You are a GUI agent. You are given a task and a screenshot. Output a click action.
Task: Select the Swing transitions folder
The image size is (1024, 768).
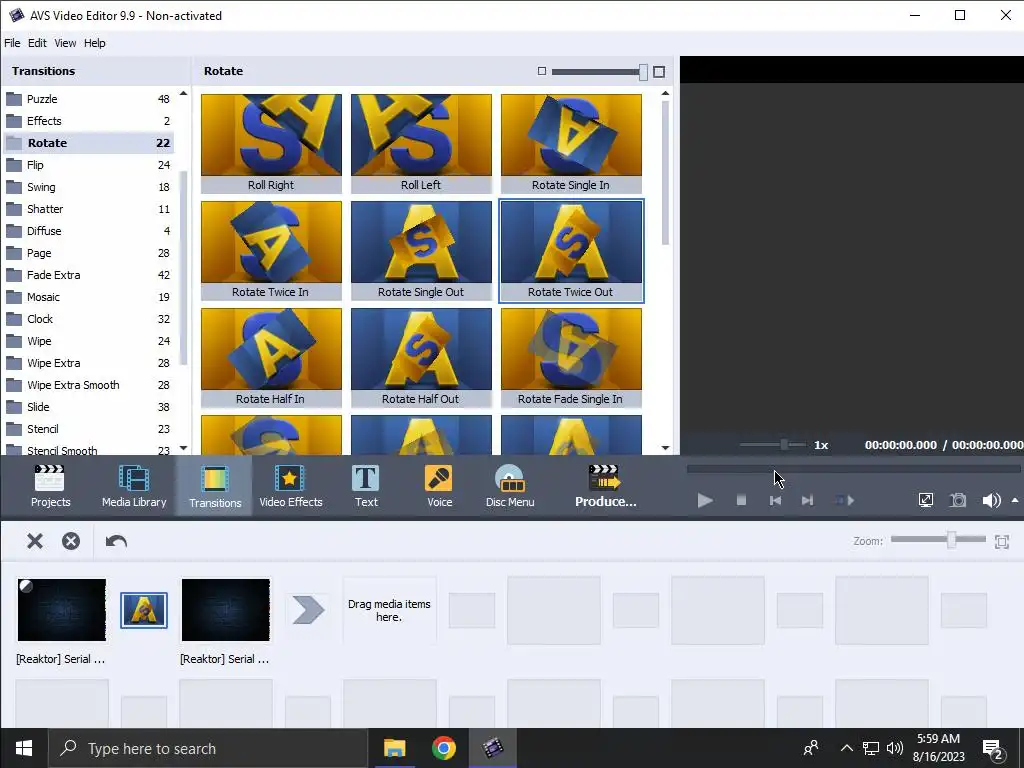[88, 187]
